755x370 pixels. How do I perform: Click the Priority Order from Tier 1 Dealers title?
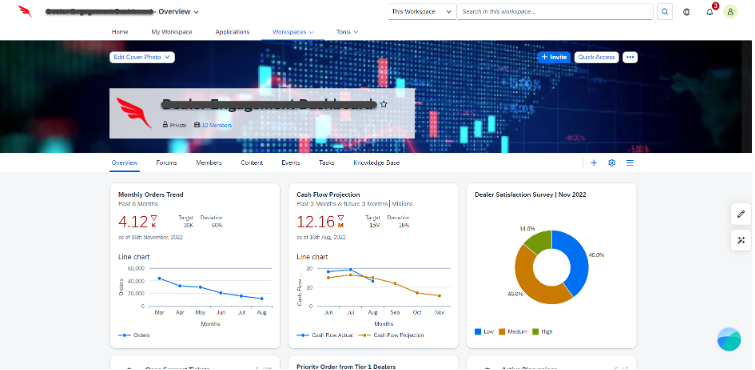[346, 367]
